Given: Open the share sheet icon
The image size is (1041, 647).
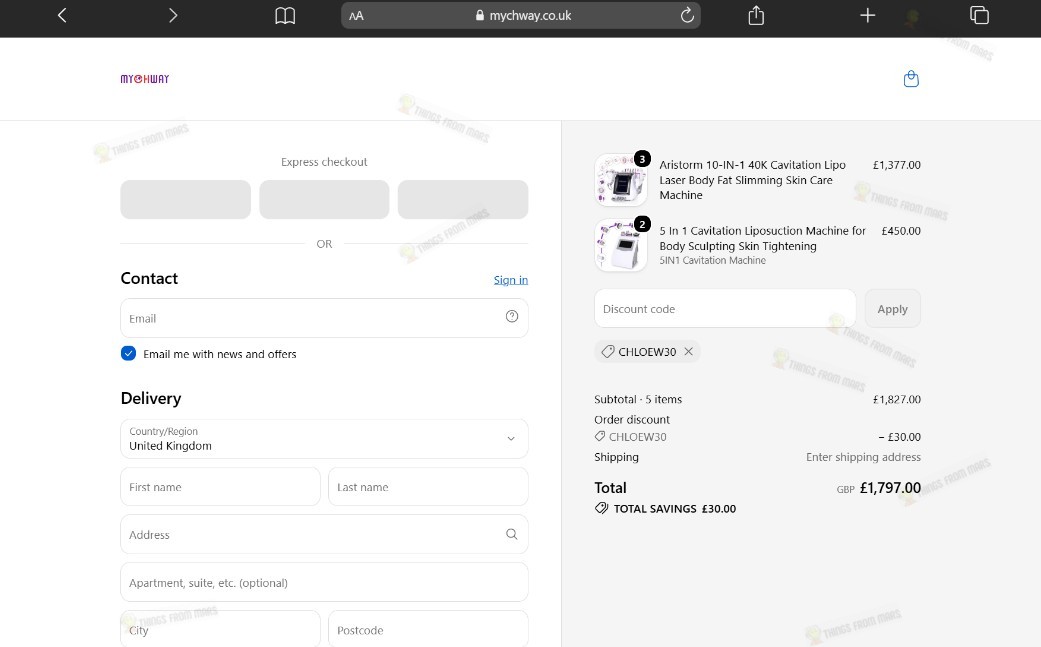Looking at the screenshot, I should click(756, 15).
